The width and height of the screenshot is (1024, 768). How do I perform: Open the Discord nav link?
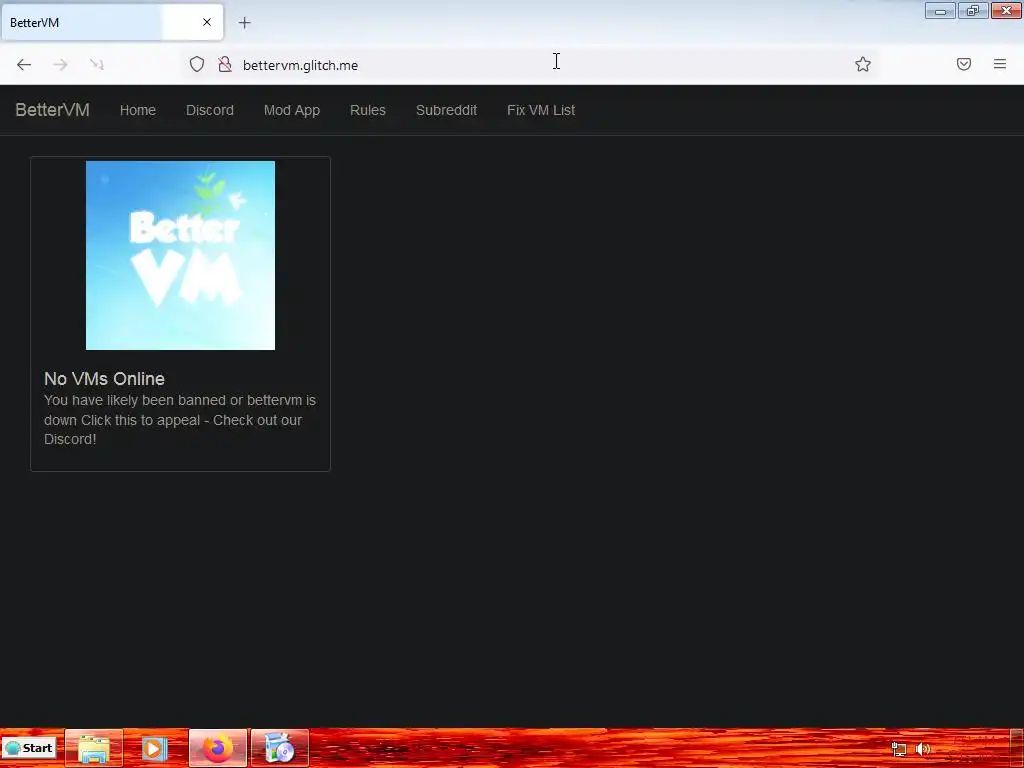click(x=210, y=110)
